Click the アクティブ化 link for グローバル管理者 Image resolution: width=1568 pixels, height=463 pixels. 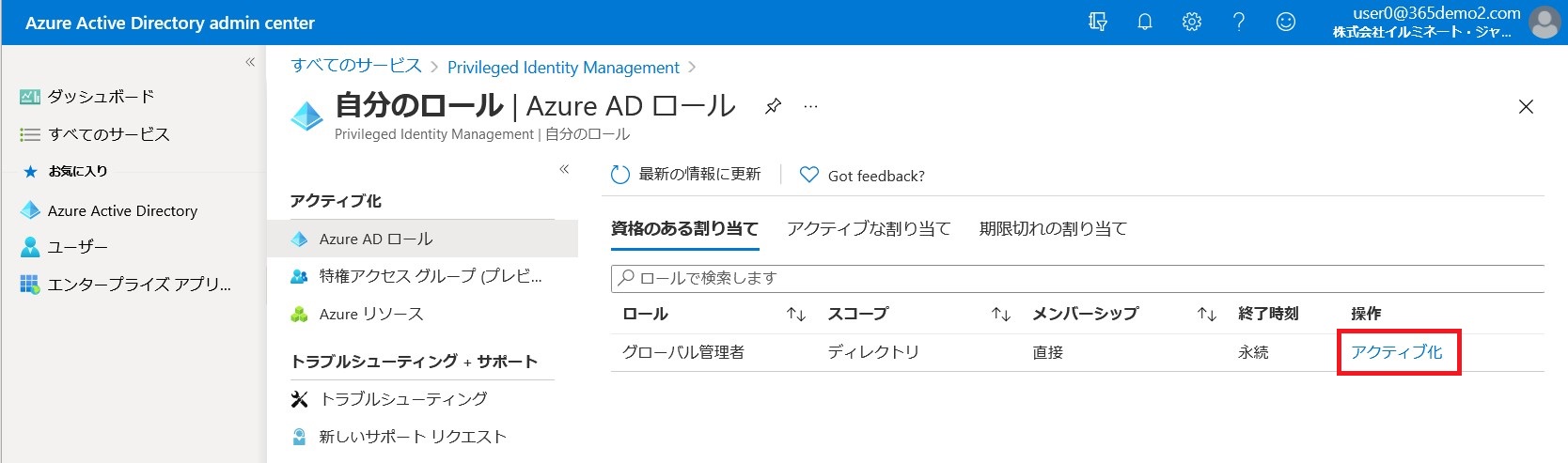pyautogui.click(x=1396, y=352)
